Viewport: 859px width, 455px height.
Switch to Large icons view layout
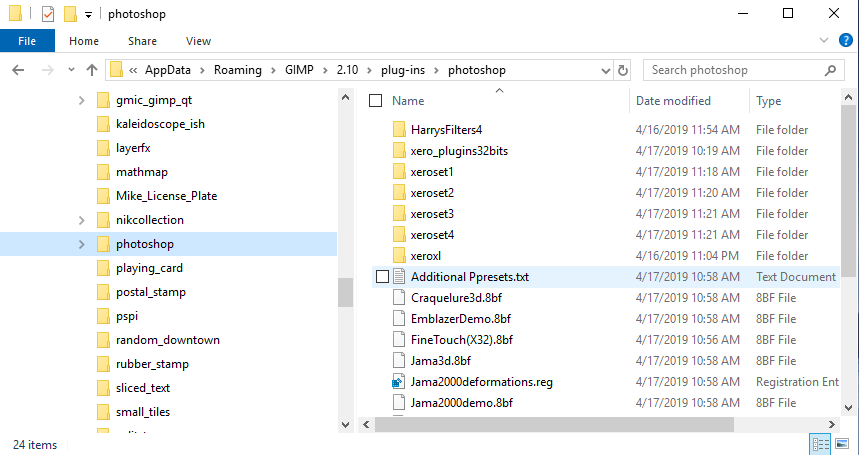click(842, 444)
